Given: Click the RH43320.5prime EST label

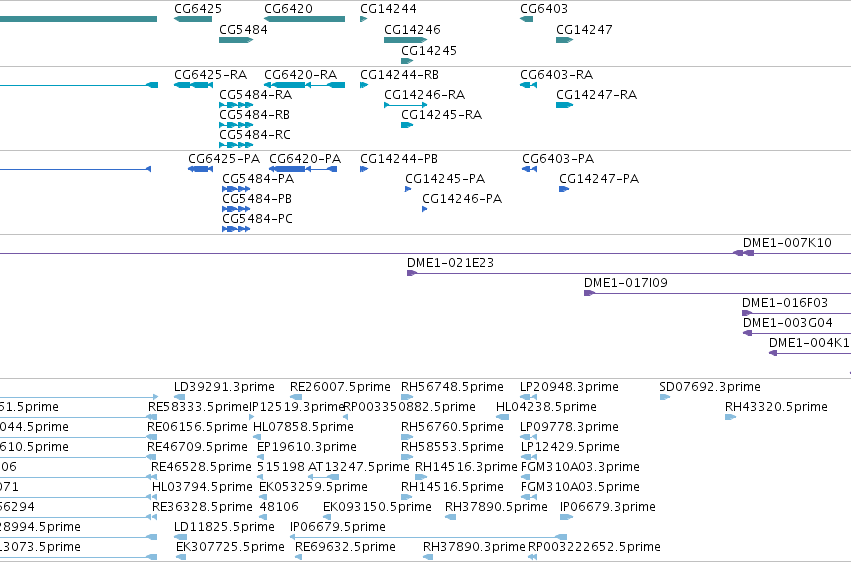Looking at the screenshot, I should pyautogui.click(x=776, y=407).
